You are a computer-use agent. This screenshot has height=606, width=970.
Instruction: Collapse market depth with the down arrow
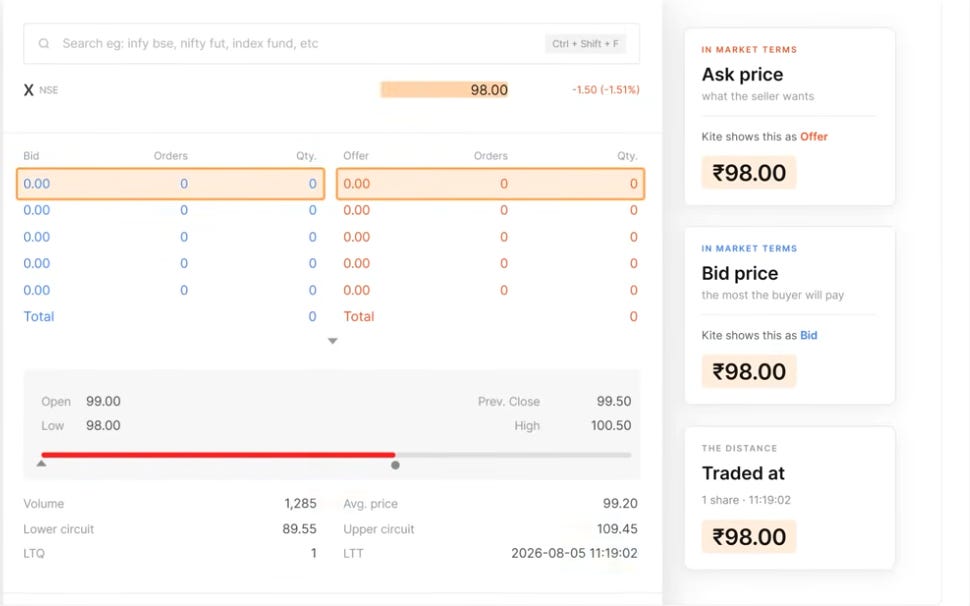pos(332,341)
